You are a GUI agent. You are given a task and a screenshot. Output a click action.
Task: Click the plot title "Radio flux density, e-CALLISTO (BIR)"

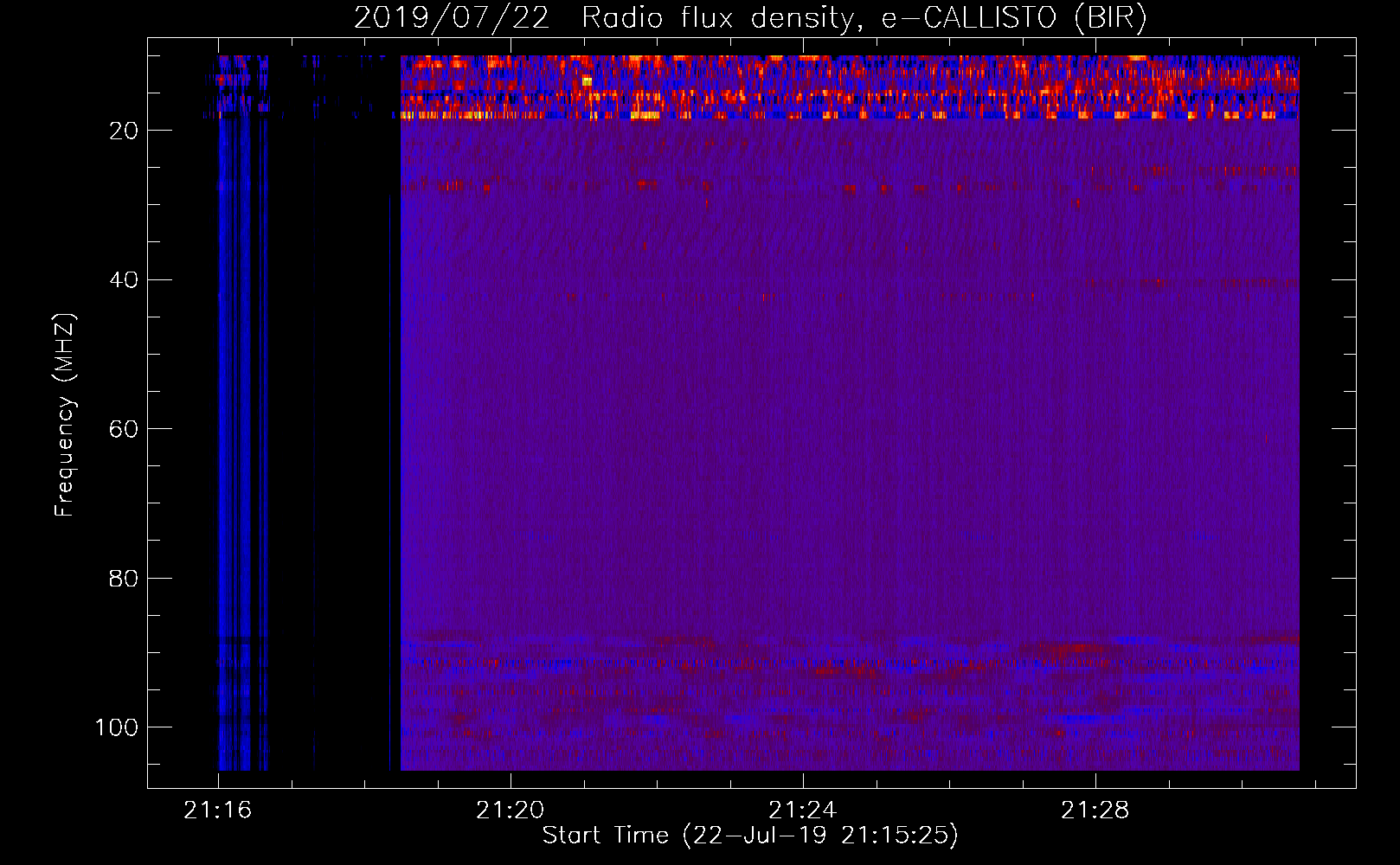[x=864, y=18]
